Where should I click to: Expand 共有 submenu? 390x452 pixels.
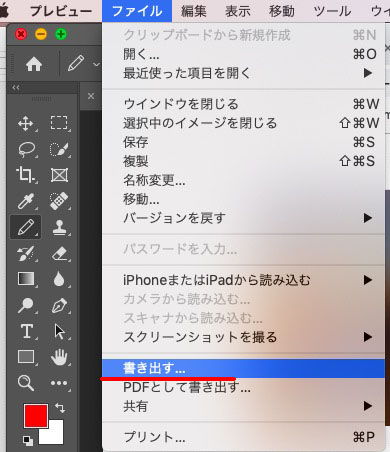coord(243,406)
